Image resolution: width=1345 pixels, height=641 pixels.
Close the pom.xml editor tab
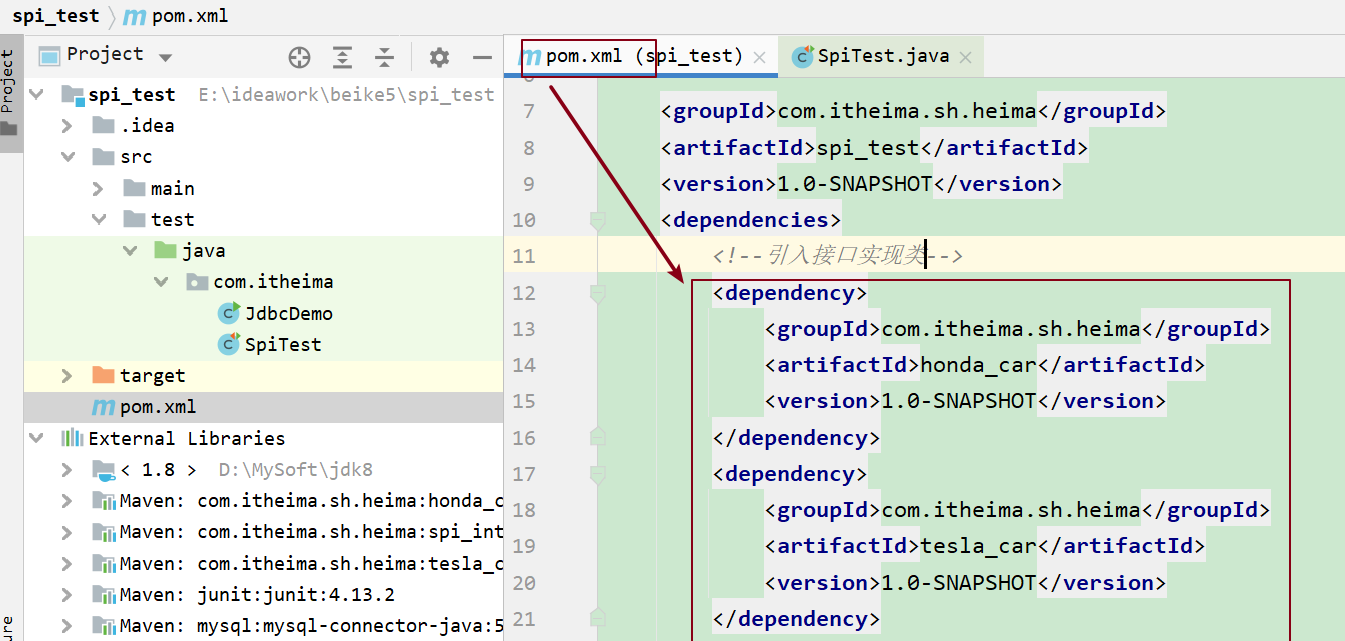[760, 58]
